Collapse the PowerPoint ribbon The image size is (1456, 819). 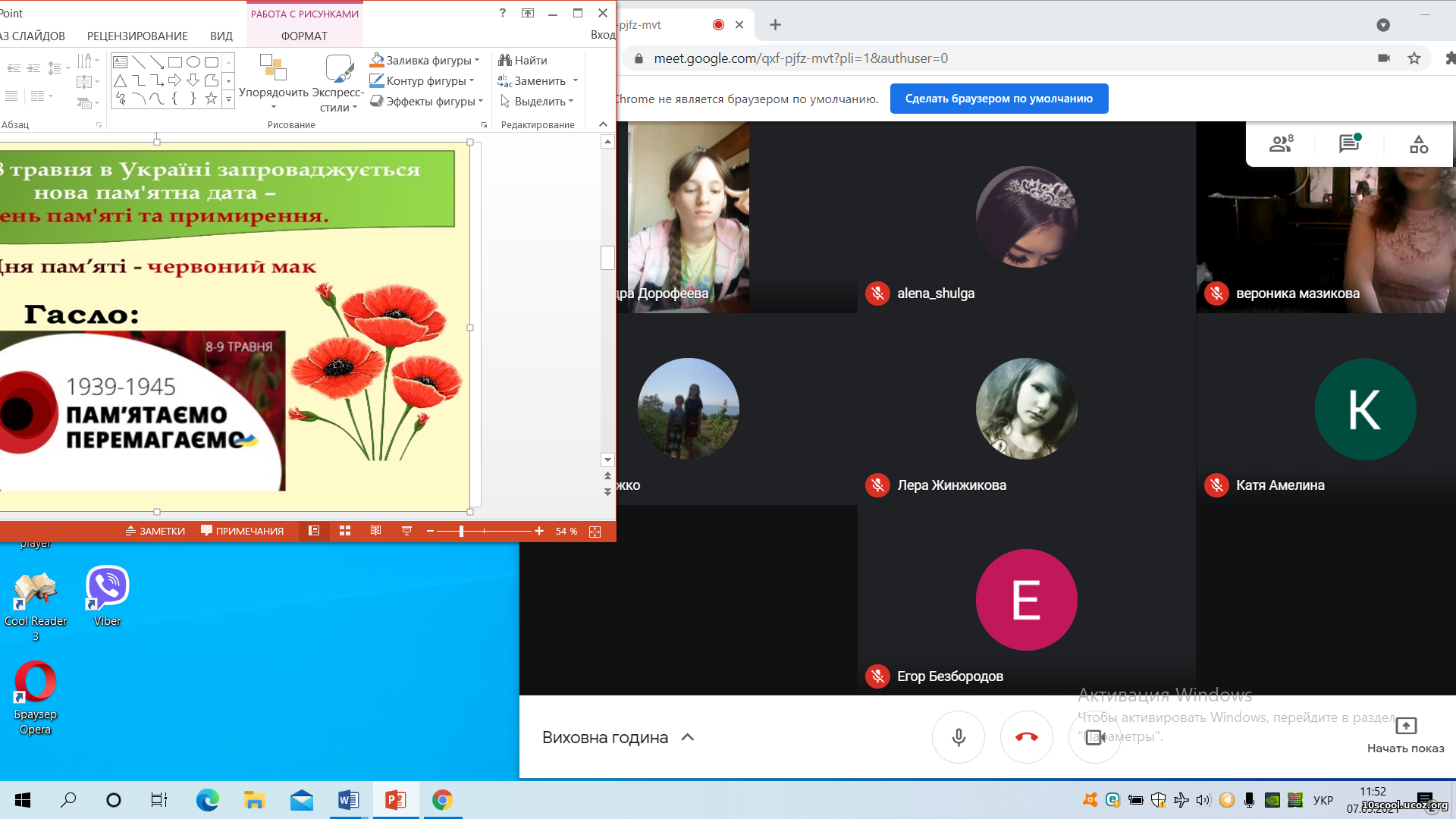coord(604,124)
